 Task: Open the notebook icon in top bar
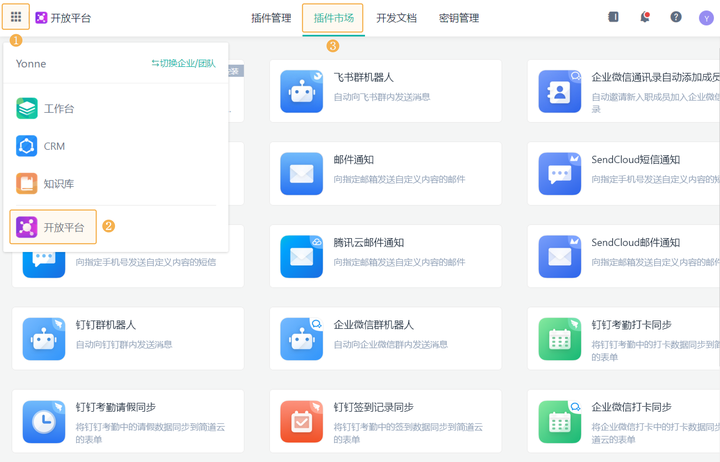613,17
